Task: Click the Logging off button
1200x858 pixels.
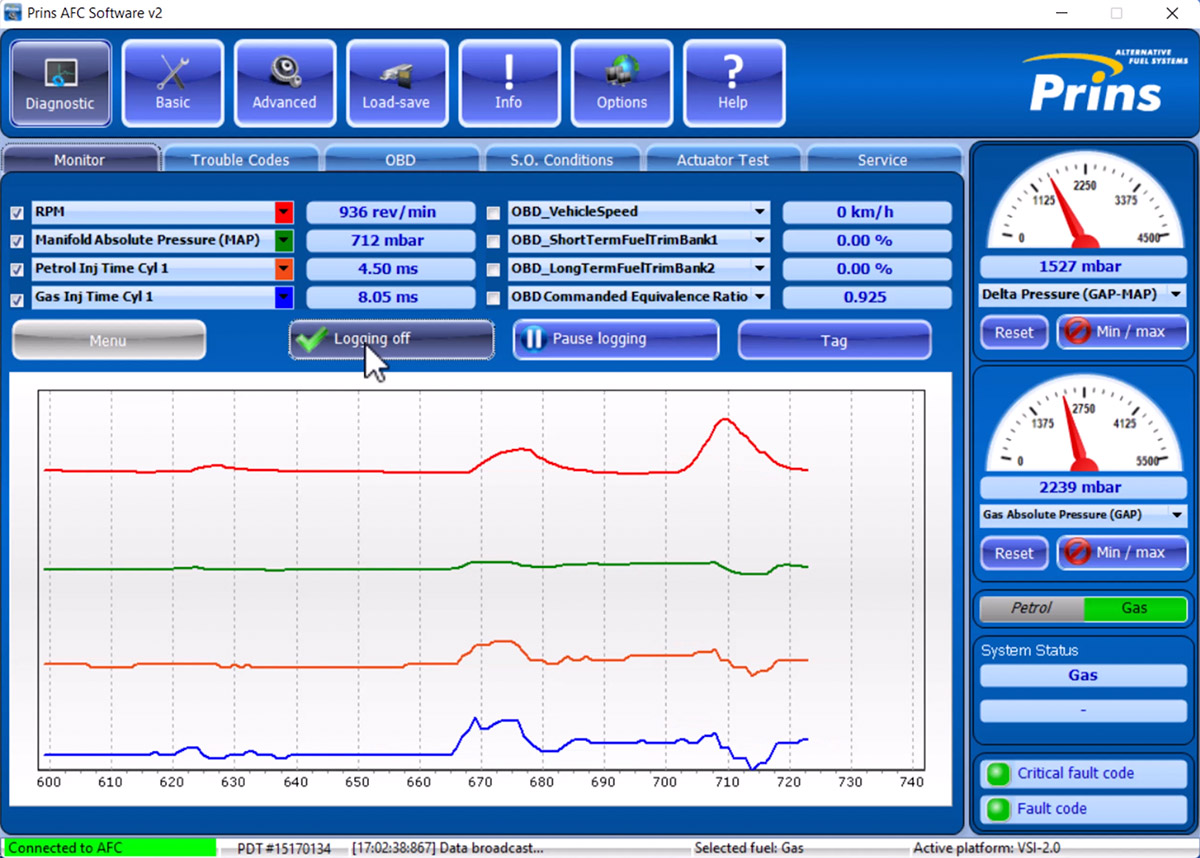Action: 391,340
